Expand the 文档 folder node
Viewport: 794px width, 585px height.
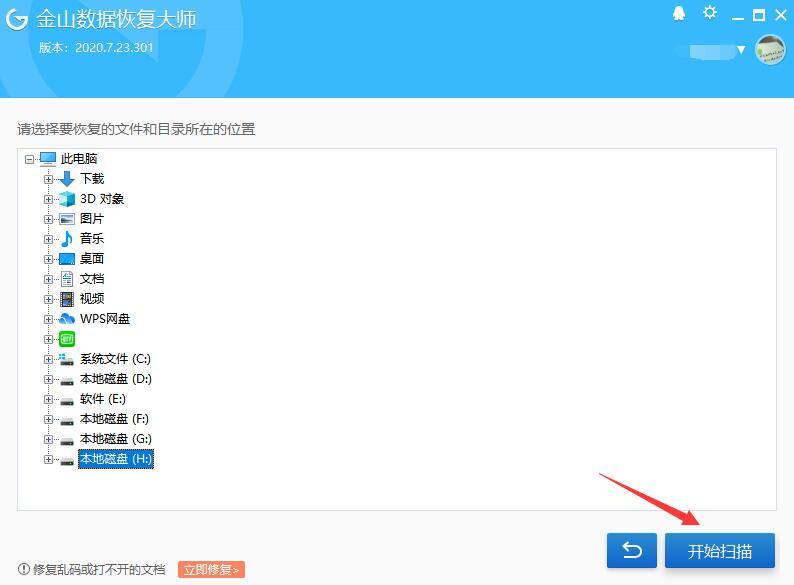(x=48, y=279)
